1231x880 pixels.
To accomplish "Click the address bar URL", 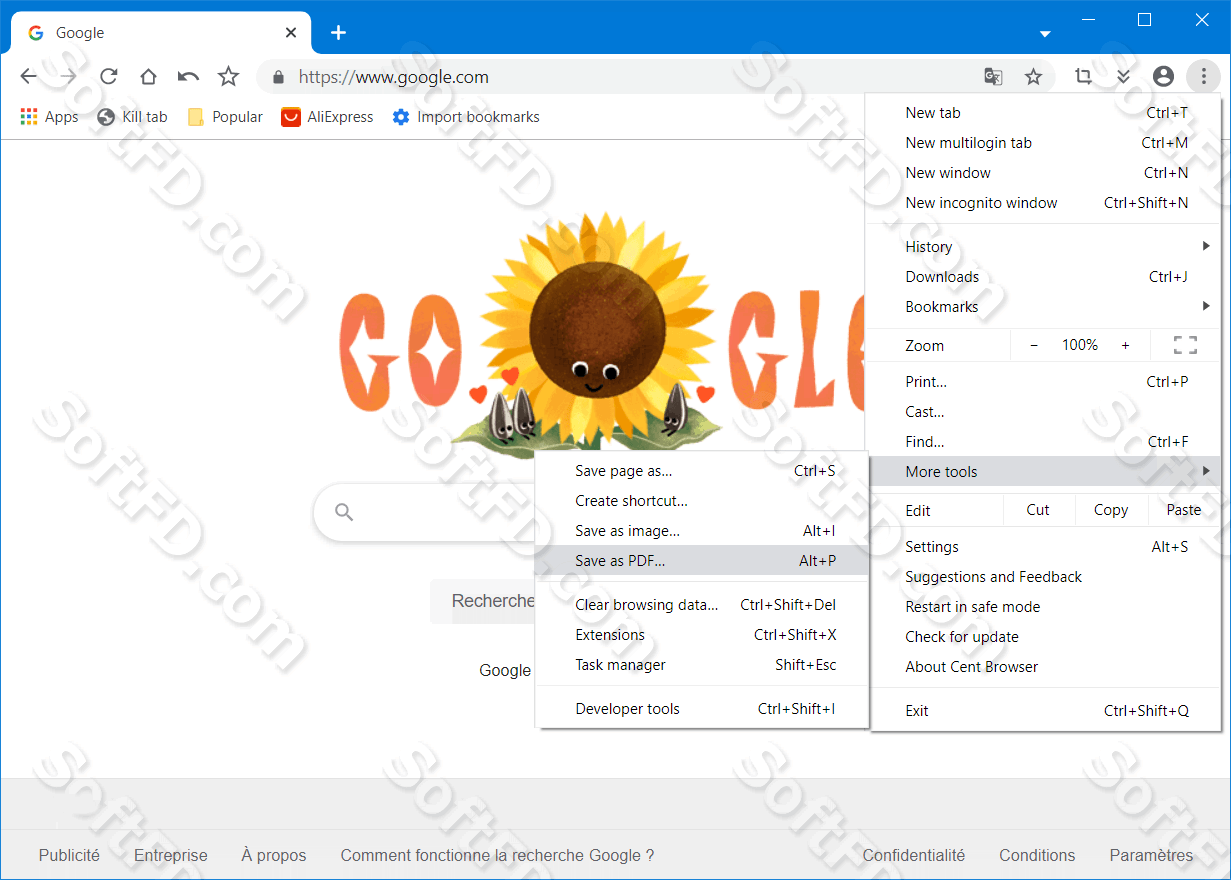I will (x=394, y=77).
